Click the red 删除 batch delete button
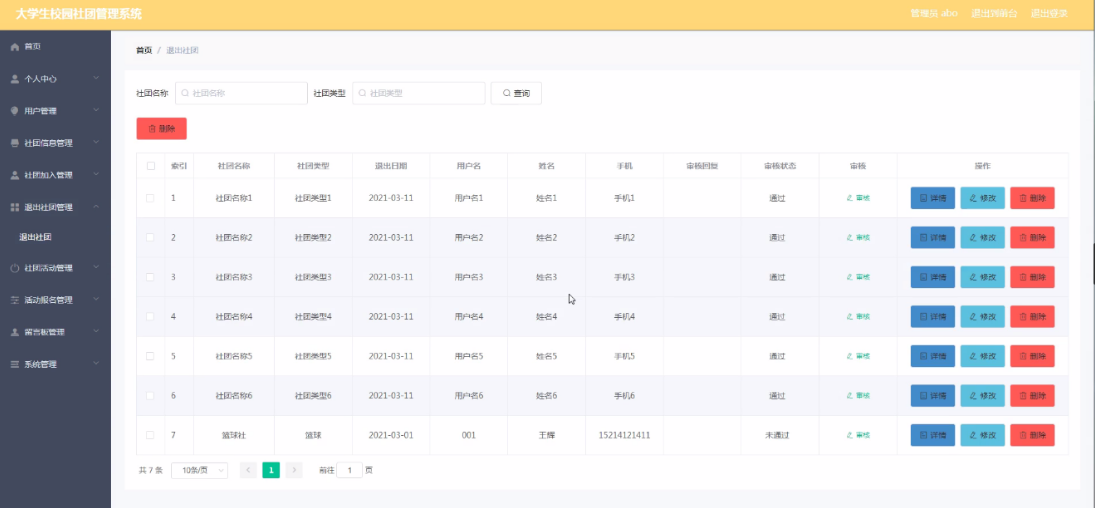 pos(161,129)
